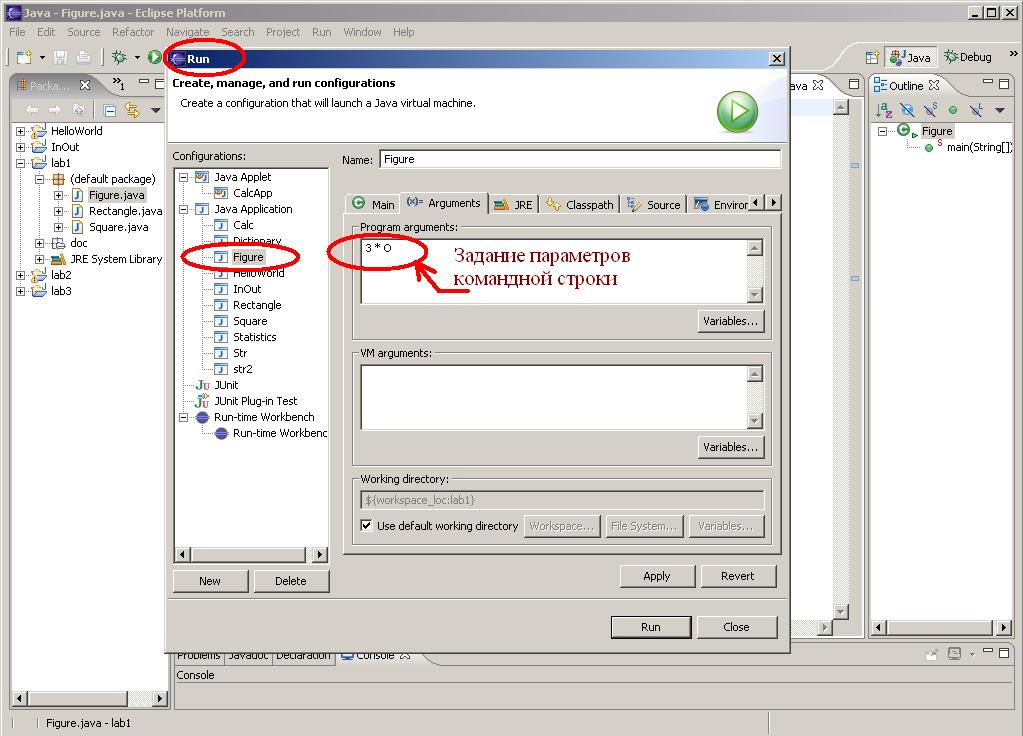Open the Package Explorer view menu arrow

tap(155, 110)
